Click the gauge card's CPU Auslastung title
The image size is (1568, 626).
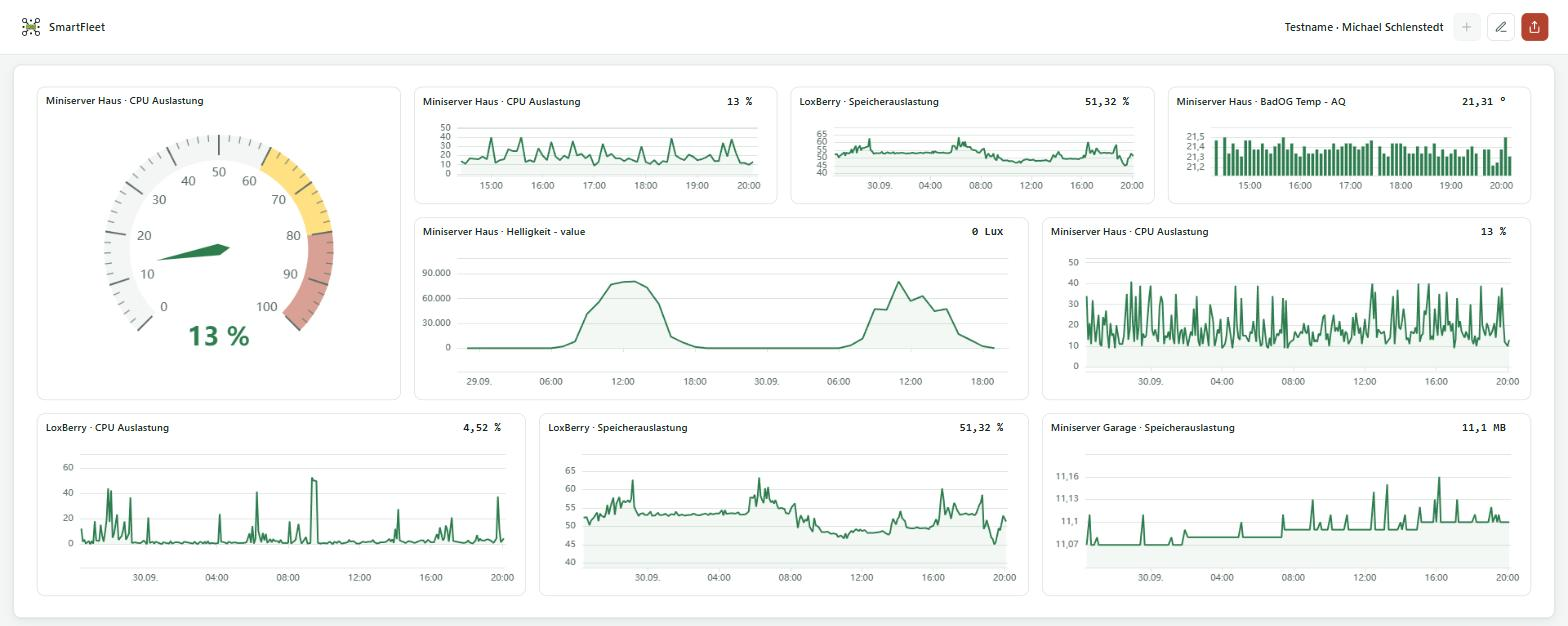coord(125,101)
